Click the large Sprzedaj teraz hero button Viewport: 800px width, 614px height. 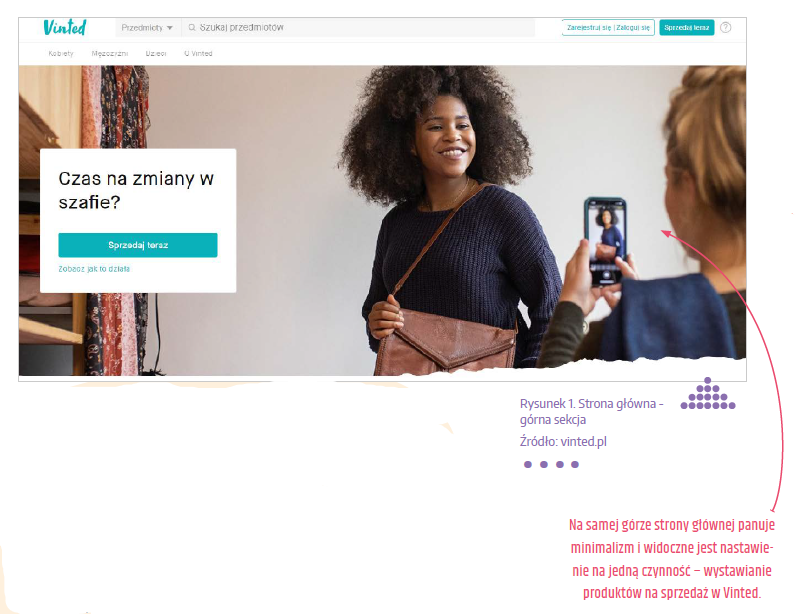point(138,245)
